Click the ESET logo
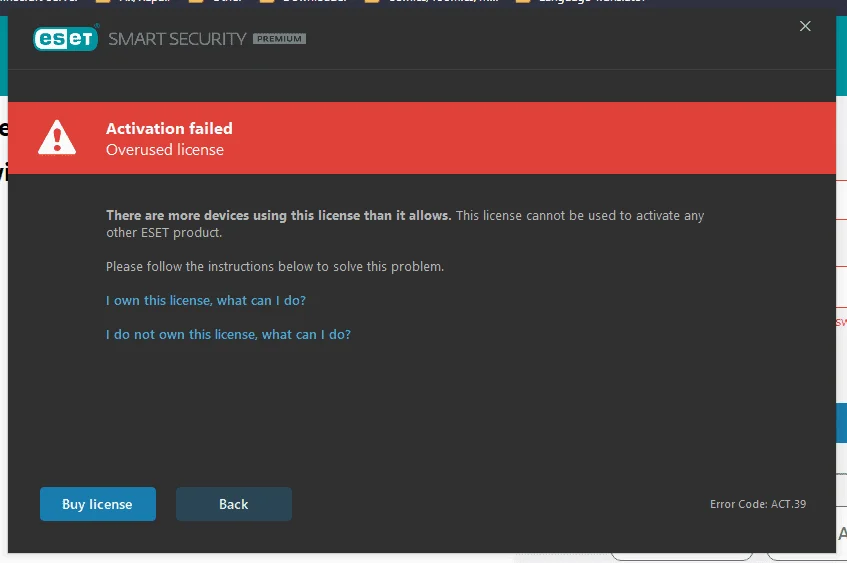Screen dimensions: 847x563 tap(66, 38)
